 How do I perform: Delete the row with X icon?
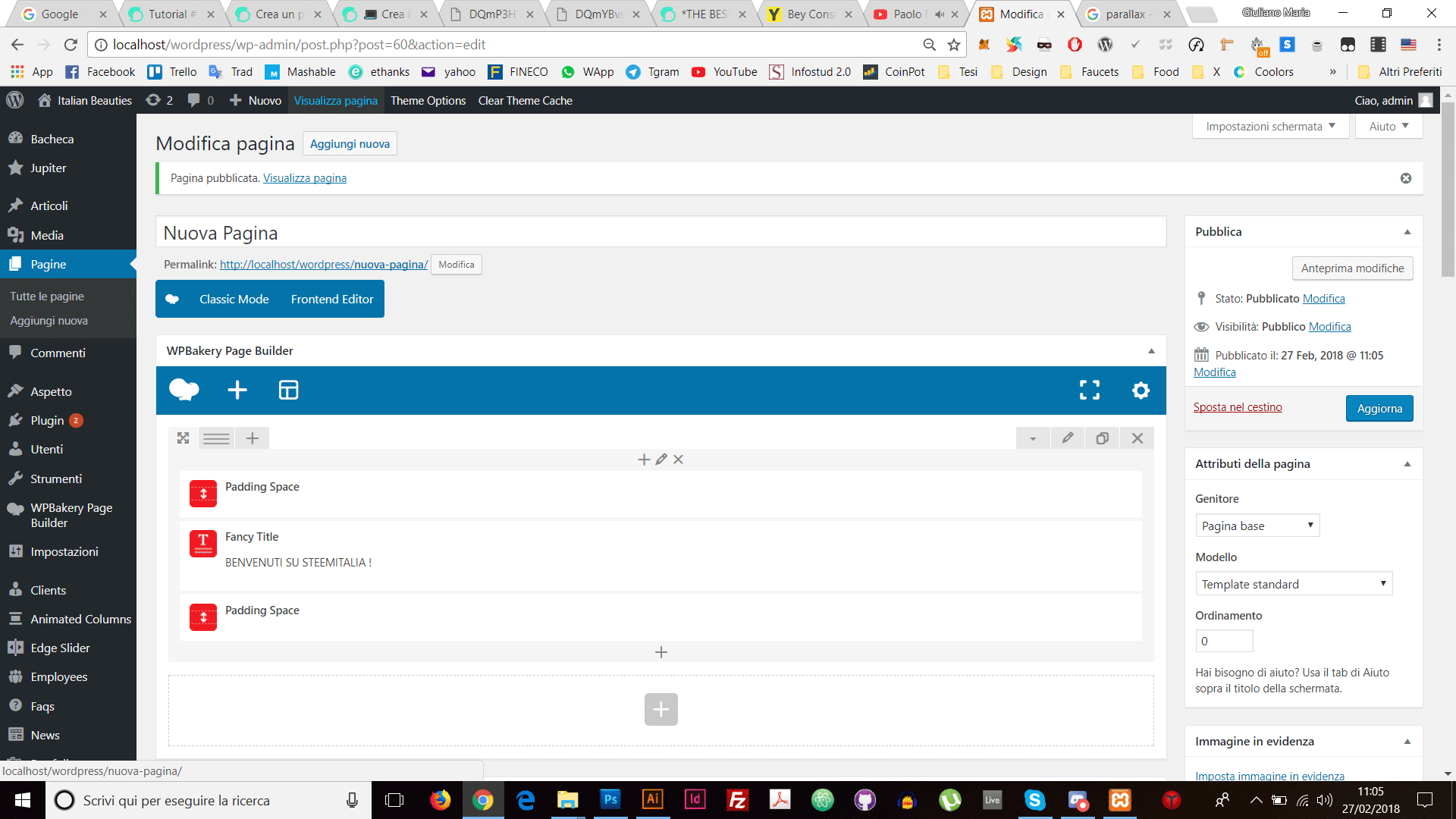point(1137,438)
